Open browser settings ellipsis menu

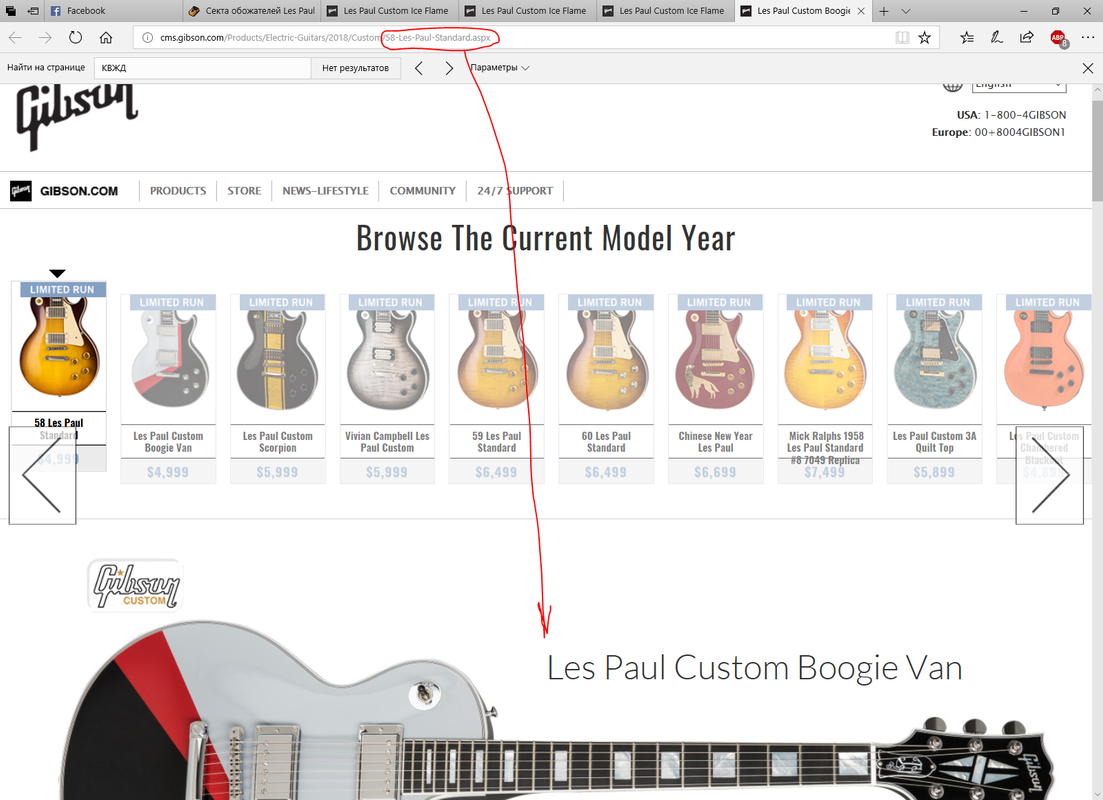coord(1088,37)
